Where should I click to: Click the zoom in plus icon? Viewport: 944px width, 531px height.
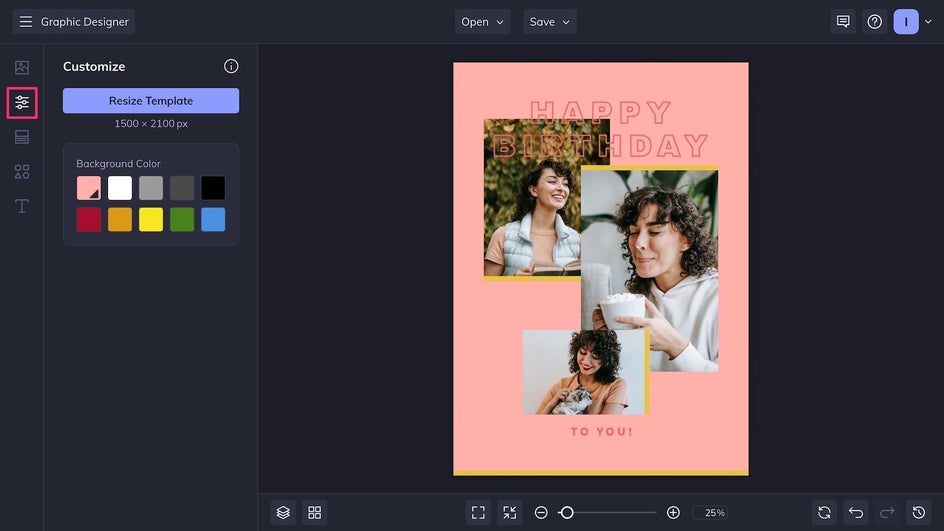tap(673, 512)
